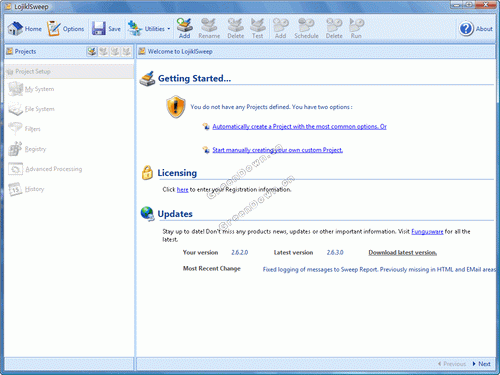Click third small icon in Projects panel header
The image size is (500, 375).
(115, 51)
